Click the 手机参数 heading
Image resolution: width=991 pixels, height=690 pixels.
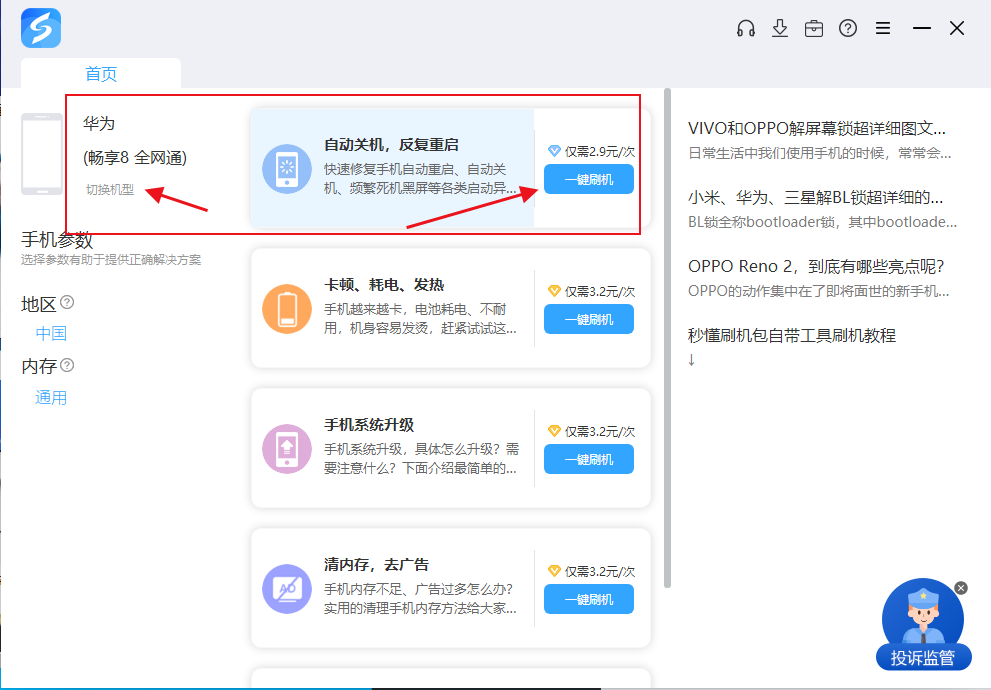tap(57, 240)
